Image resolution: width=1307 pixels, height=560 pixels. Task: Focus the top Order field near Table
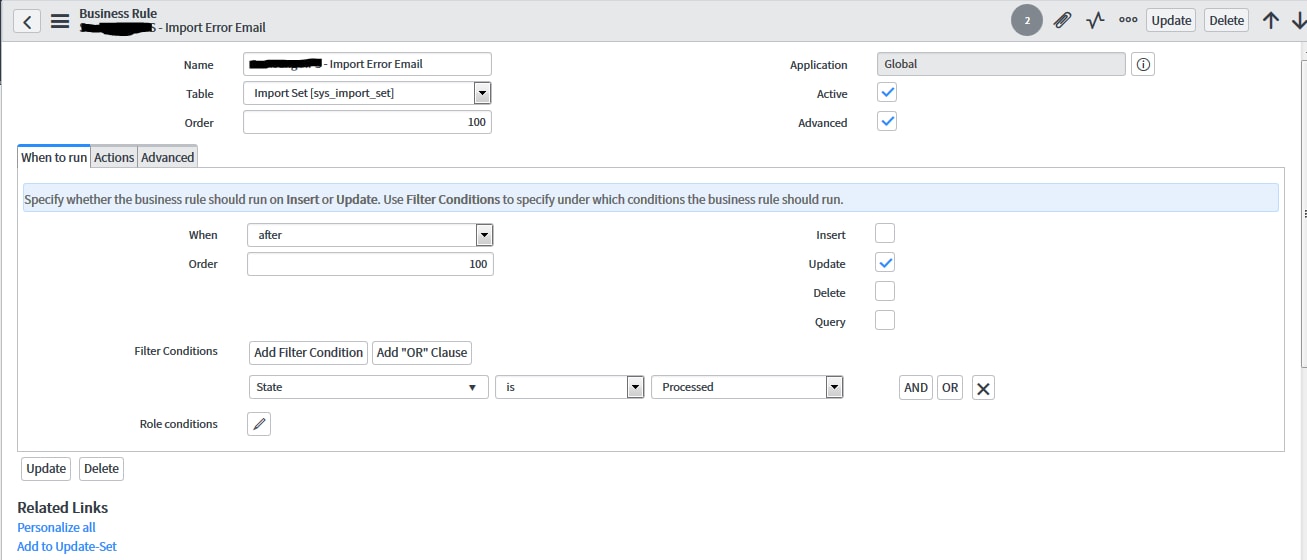[367, 122]
